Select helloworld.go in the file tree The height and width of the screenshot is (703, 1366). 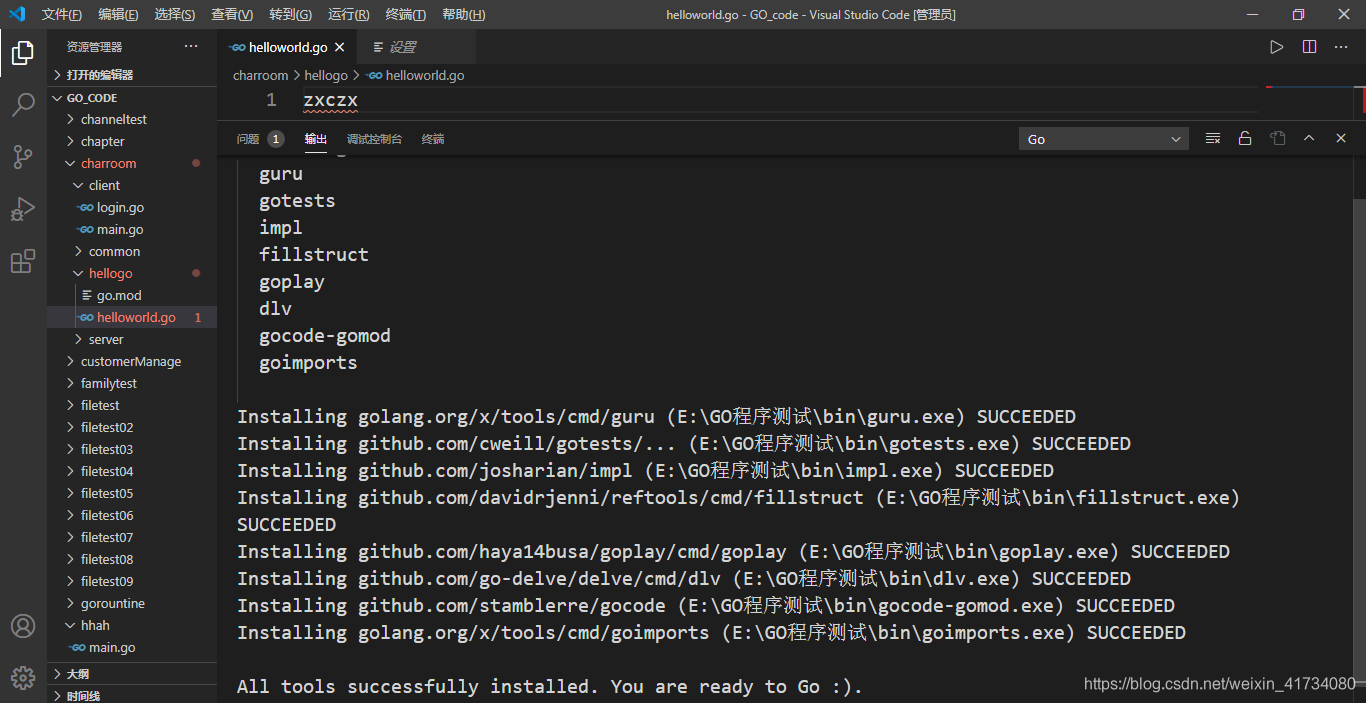(132, 317)
